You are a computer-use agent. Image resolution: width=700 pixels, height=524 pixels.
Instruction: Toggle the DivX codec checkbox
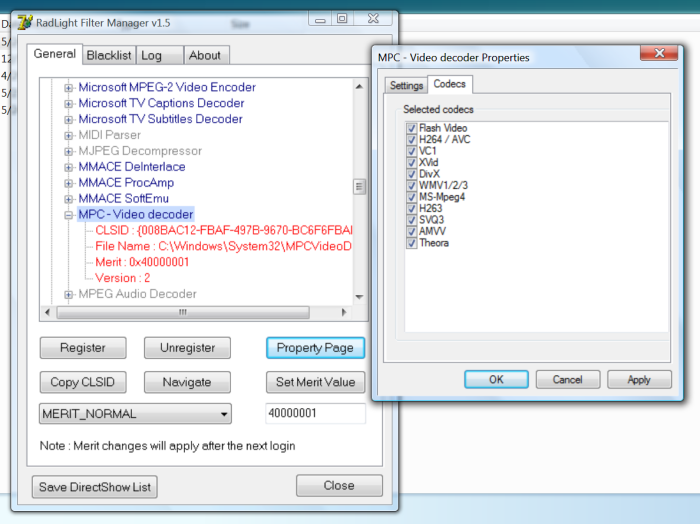tap(411, 174)
